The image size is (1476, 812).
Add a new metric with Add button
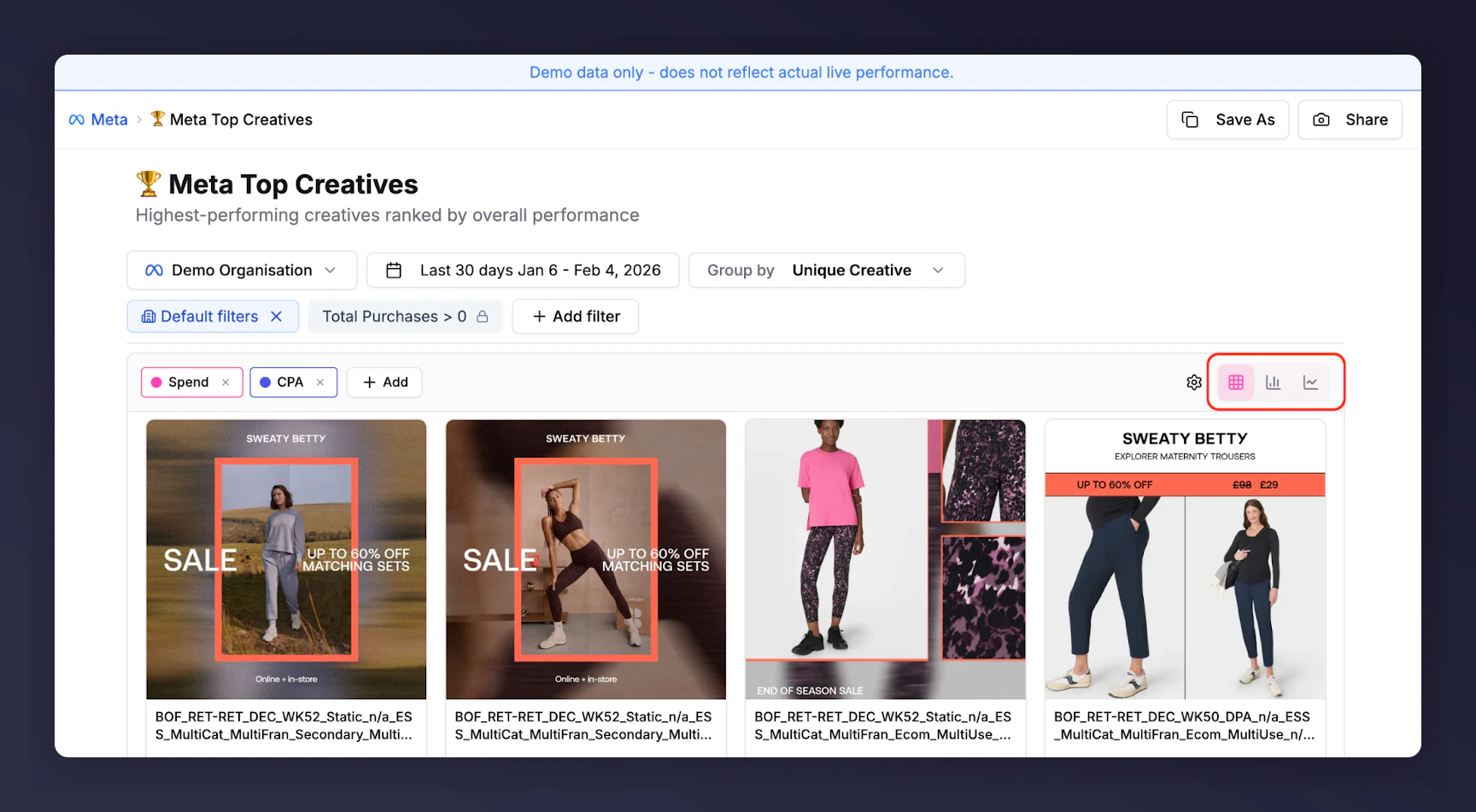click(x=384, y=383)
